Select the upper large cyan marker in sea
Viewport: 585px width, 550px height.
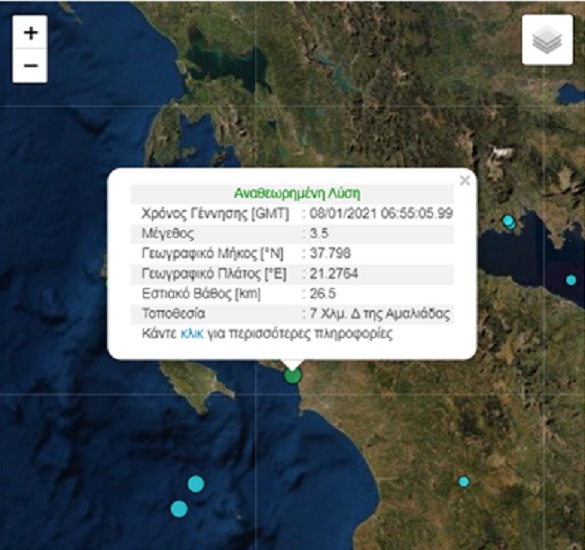click(196, 484)
